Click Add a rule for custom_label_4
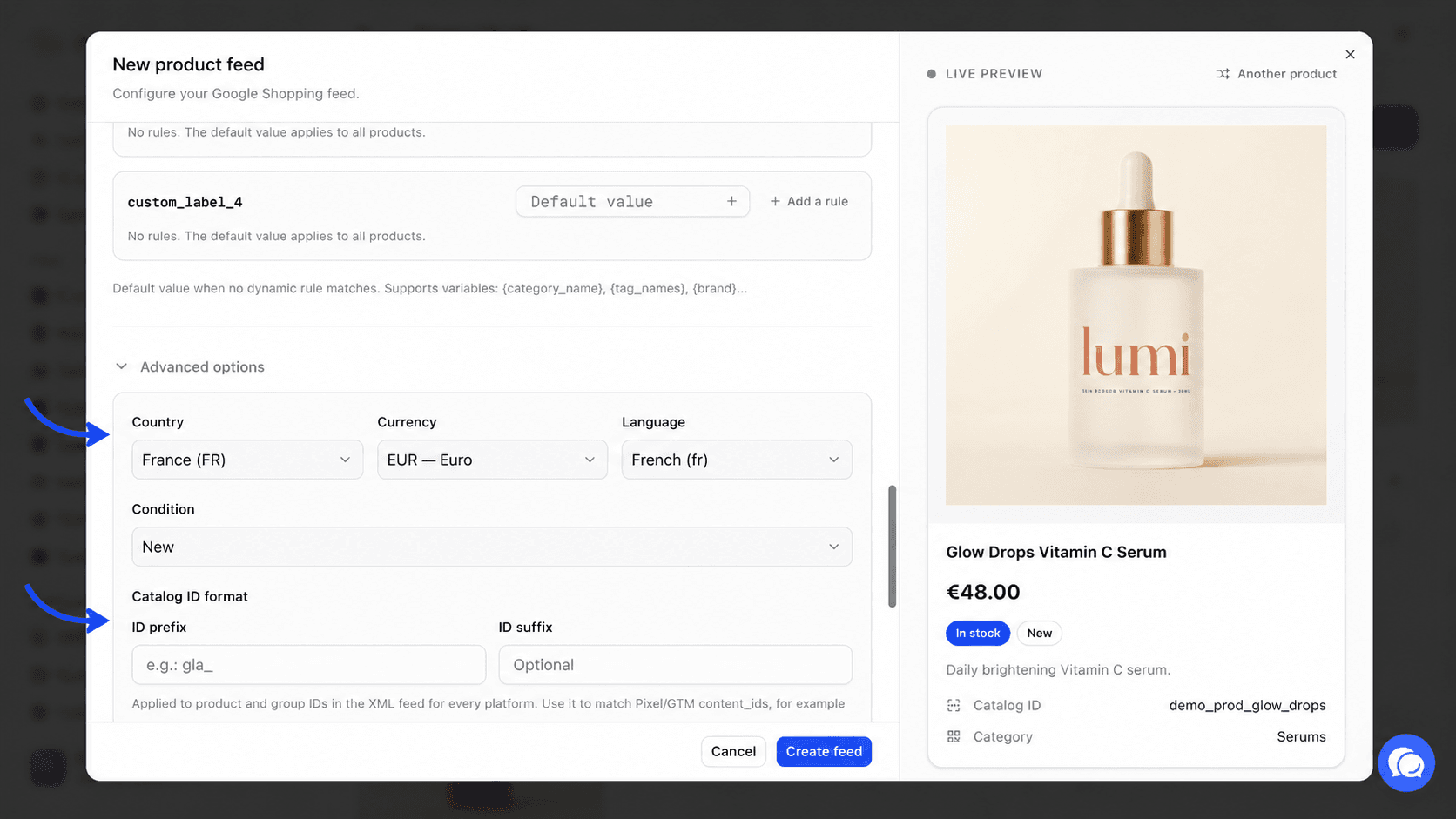The height and width of the screenshot is (819, 1456). 809,201
